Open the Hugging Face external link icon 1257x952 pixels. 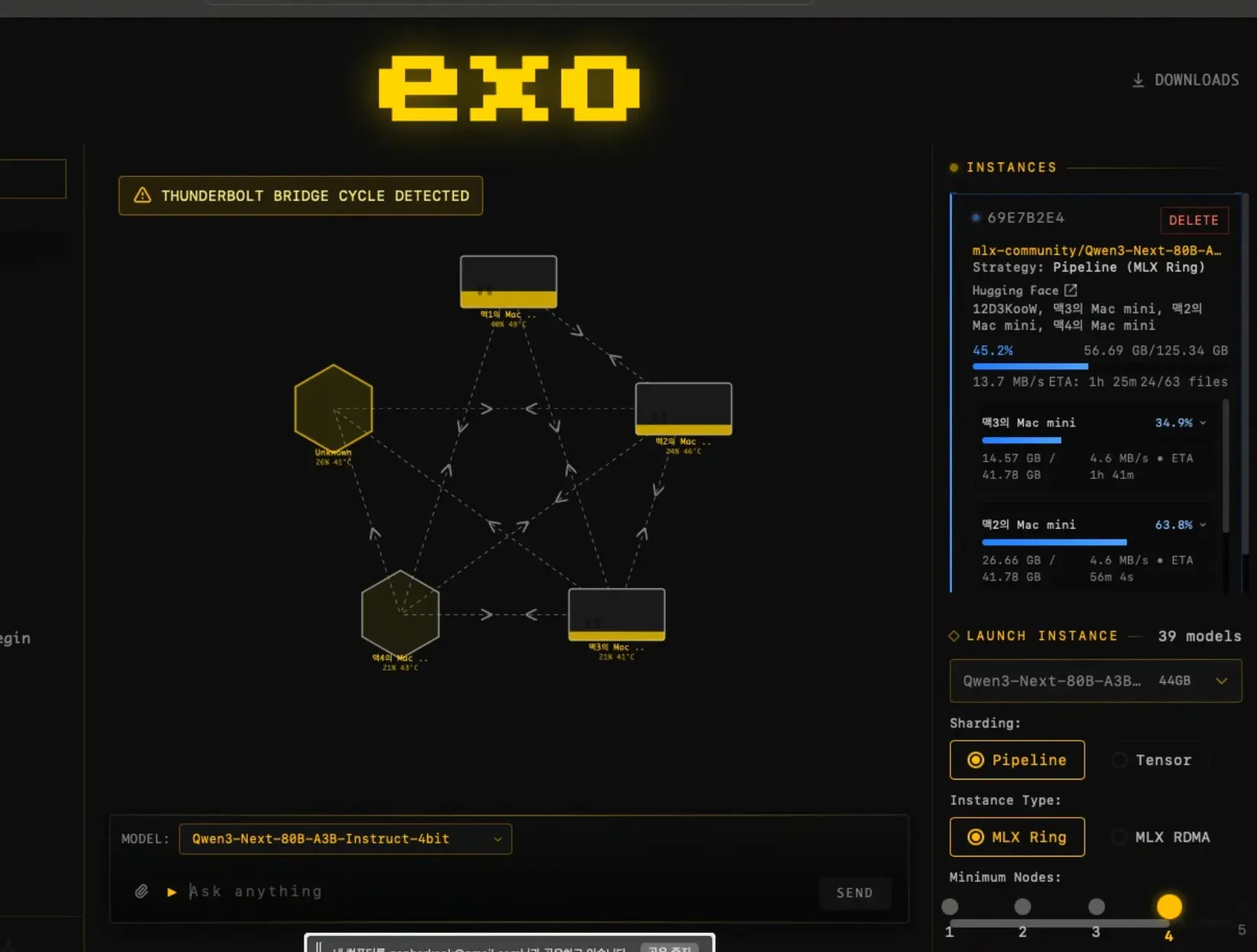[1072, 290]
